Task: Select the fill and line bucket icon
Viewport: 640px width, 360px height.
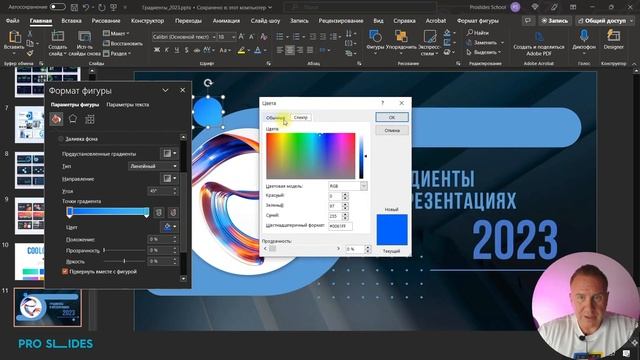Action: [x=56, y=119]
